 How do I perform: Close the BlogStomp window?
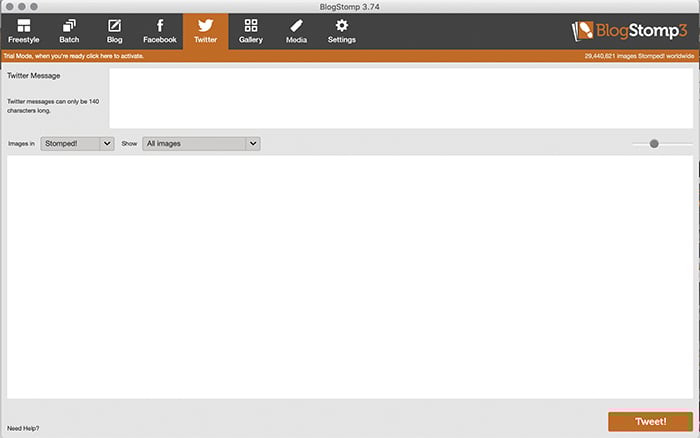click(x=9, y=7)
